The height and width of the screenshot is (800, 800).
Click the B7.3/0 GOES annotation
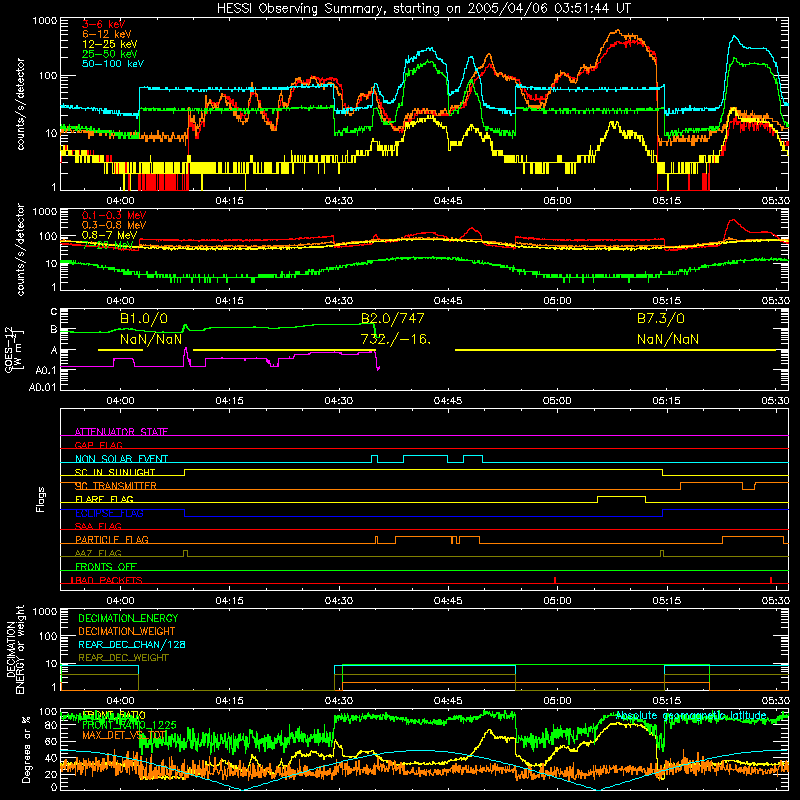(660, 319)
